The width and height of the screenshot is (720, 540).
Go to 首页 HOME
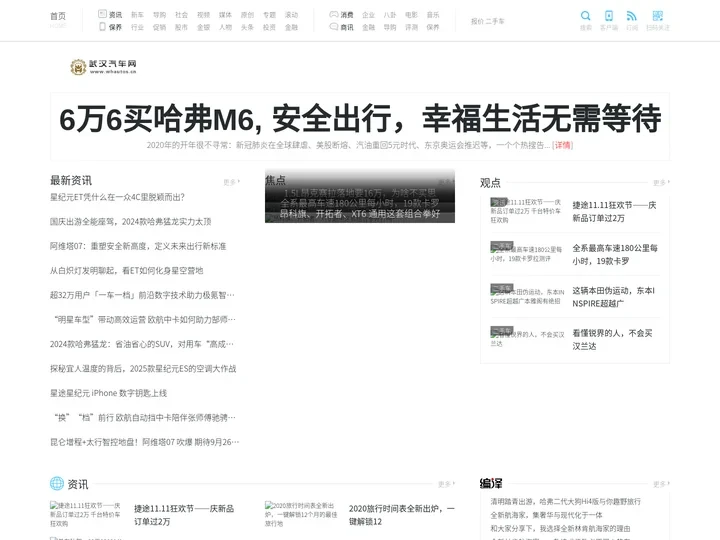(58, 19)
